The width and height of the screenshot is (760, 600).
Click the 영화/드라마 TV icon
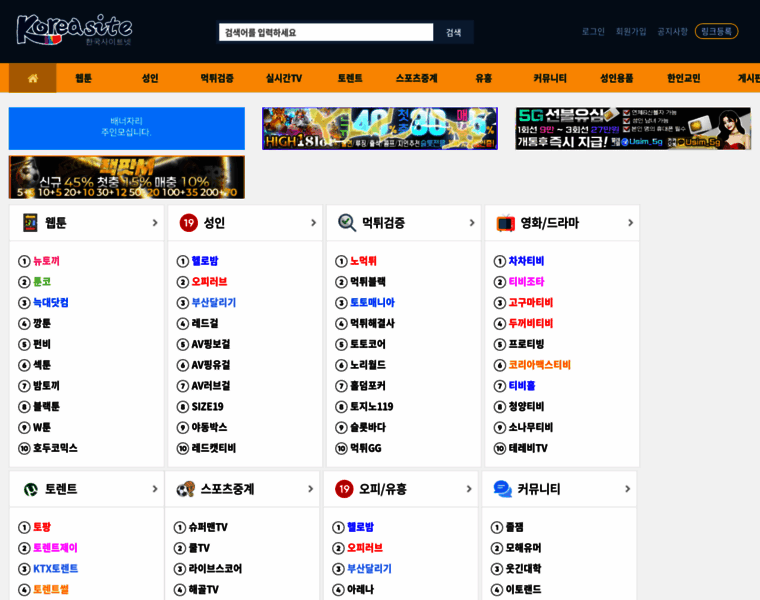click(x=505, y=223)
